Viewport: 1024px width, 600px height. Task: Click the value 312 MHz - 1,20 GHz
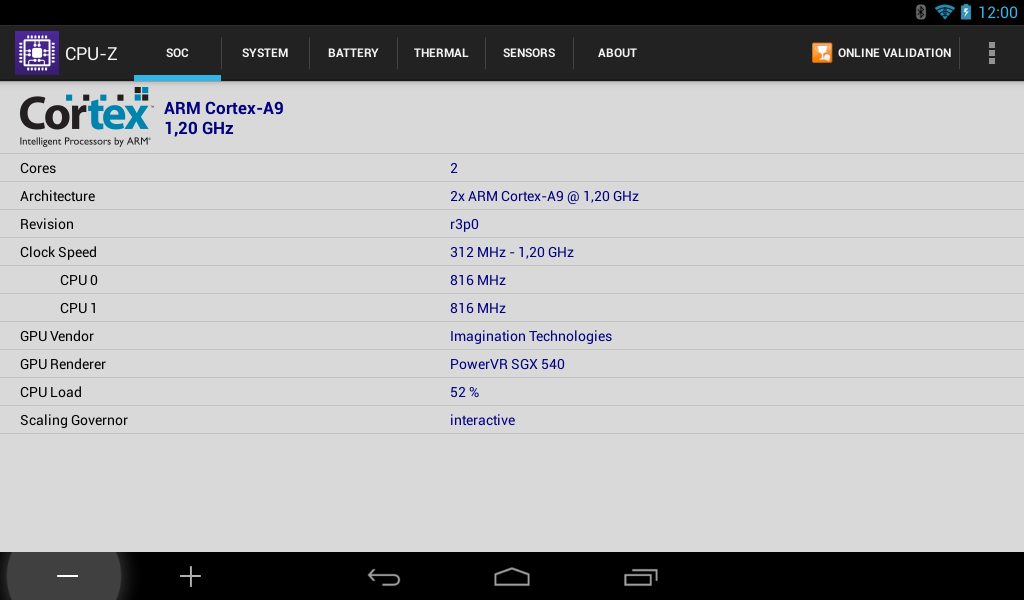511,253
